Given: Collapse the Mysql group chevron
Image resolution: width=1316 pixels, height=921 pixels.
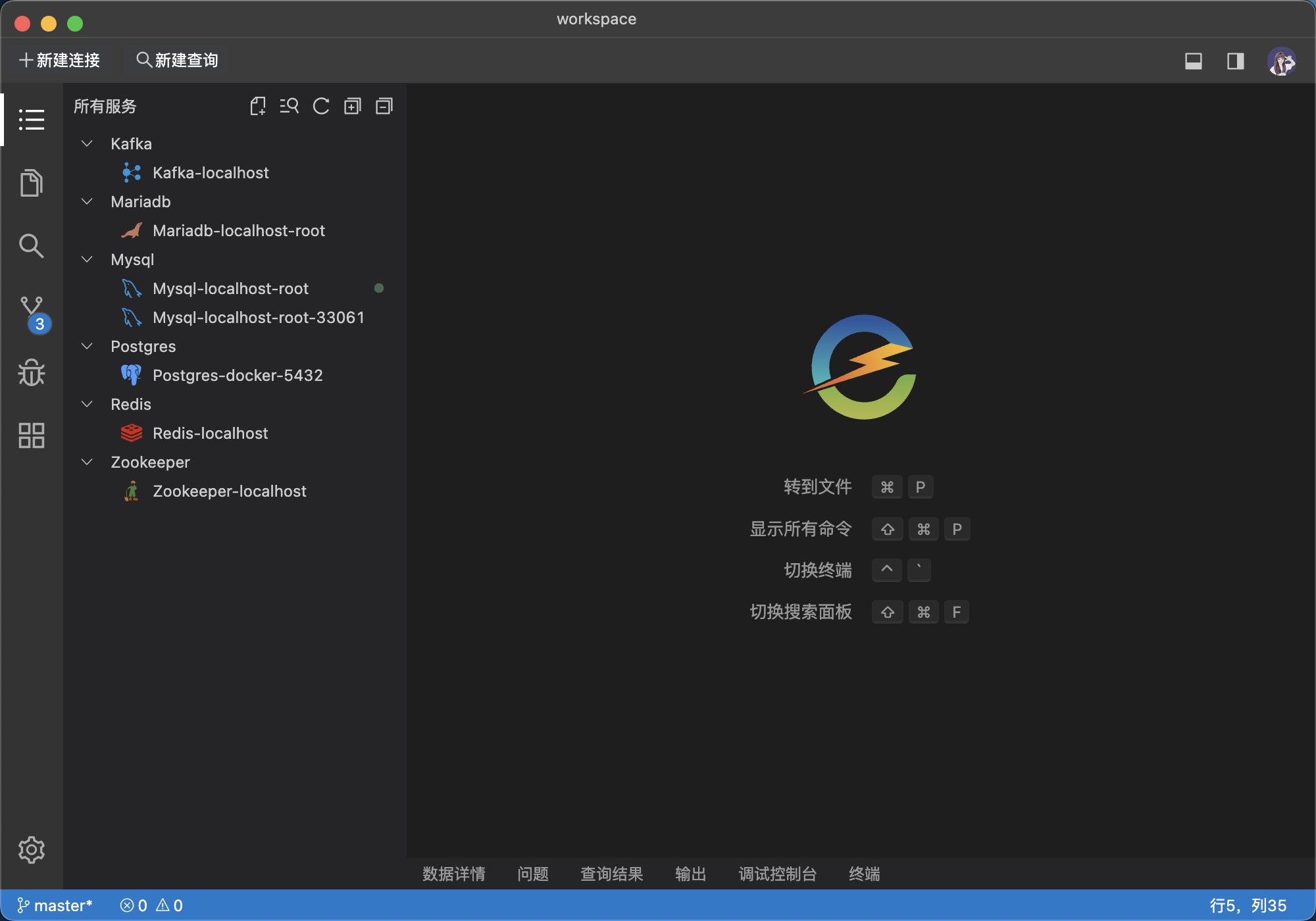Looking at the screenshot, I should tap(87, 259).
